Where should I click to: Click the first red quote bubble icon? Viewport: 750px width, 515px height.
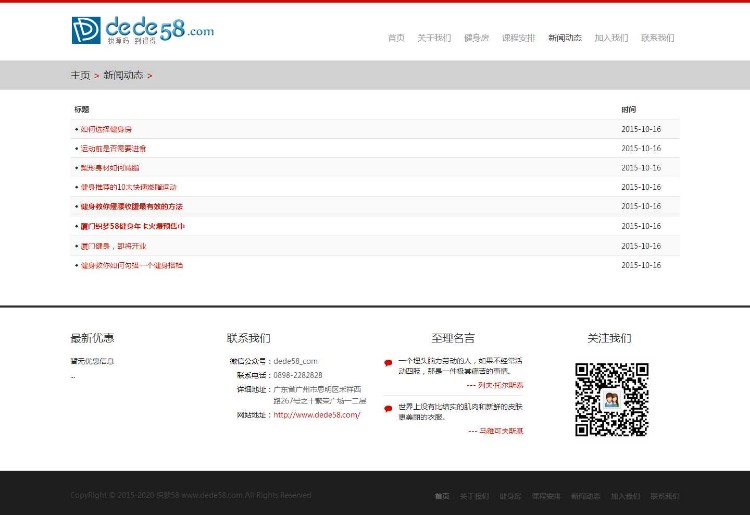[388, 363]
